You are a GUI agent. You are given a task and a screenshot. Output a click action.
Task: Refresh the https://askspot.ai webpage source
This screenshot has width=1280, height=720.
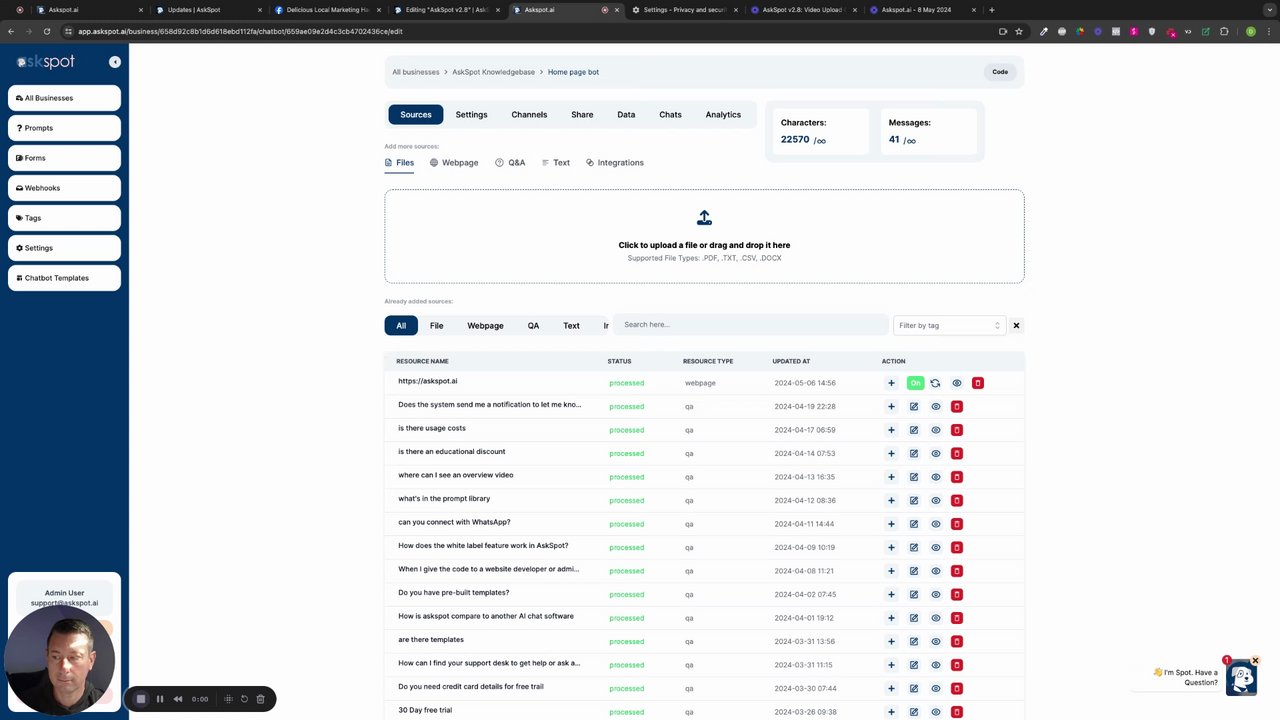935,383
